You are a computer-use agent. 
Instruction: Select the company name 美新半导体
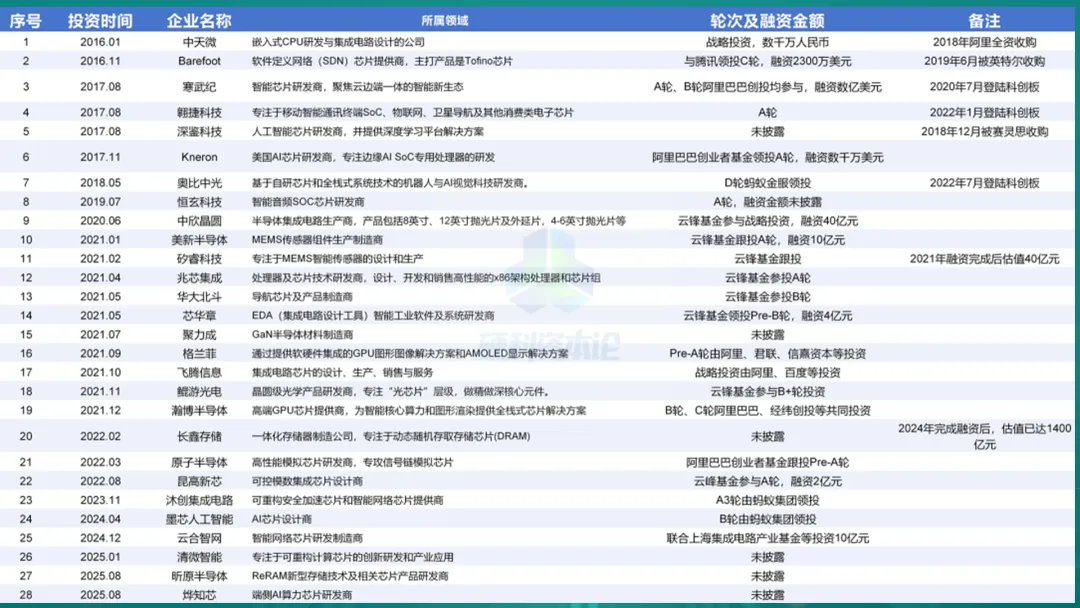pyautogui.click(x=199, y=240)
